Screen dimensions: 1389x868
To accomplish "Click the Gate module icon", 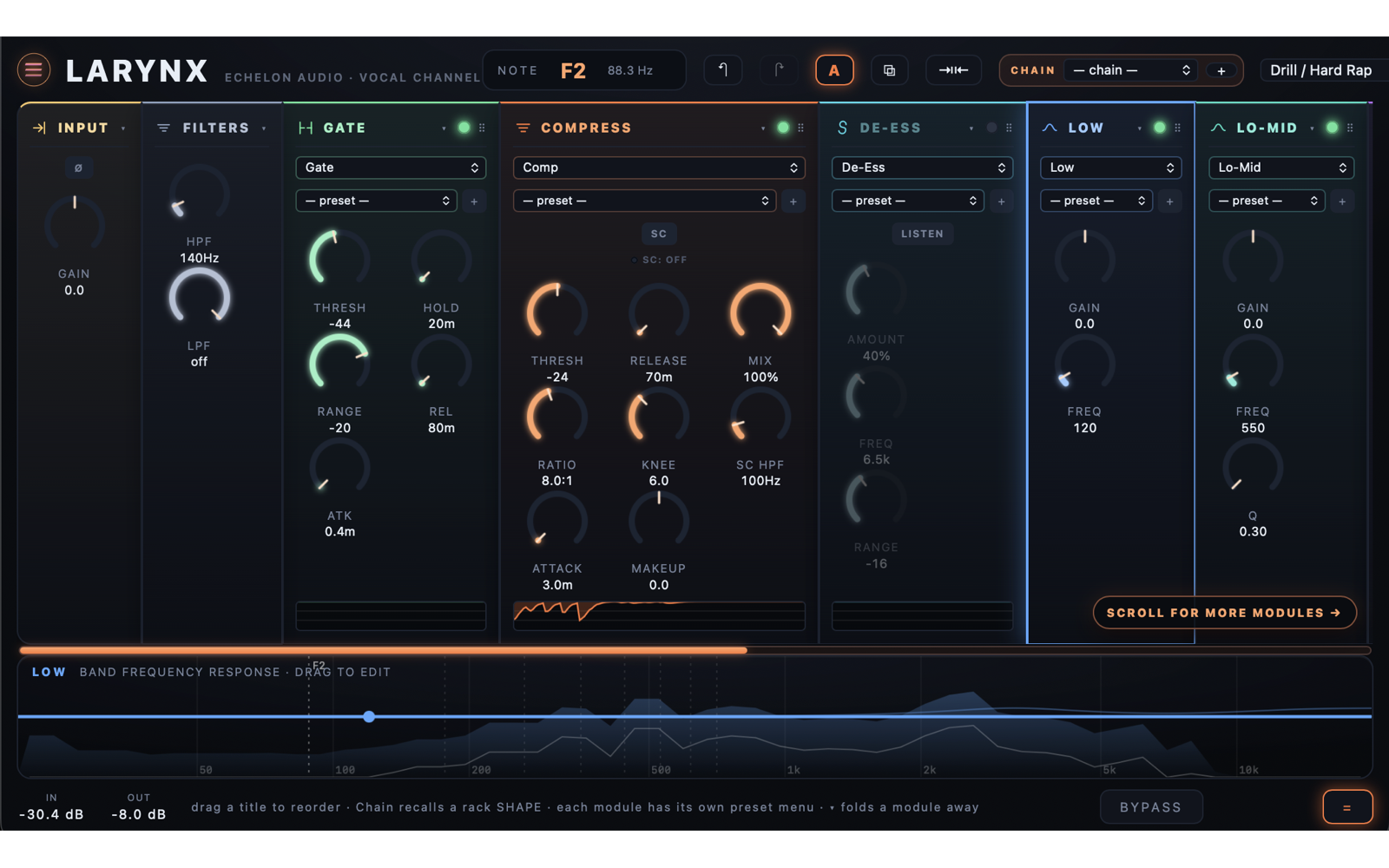I will tap(306, 128).
